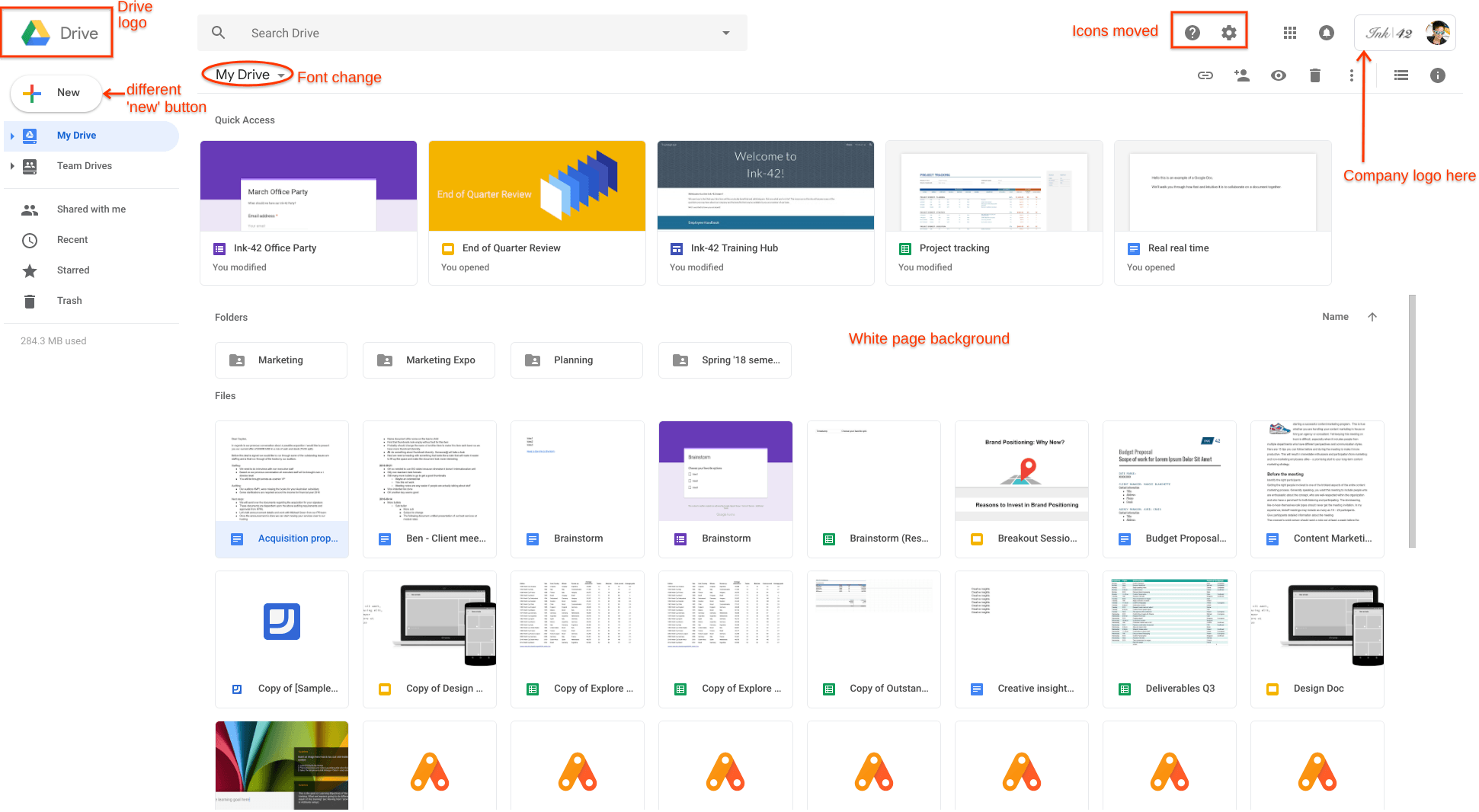This screenshot has height=812, width=1479.
Task: Open the Help question mark icon
Action: [x=1192, y=33]
